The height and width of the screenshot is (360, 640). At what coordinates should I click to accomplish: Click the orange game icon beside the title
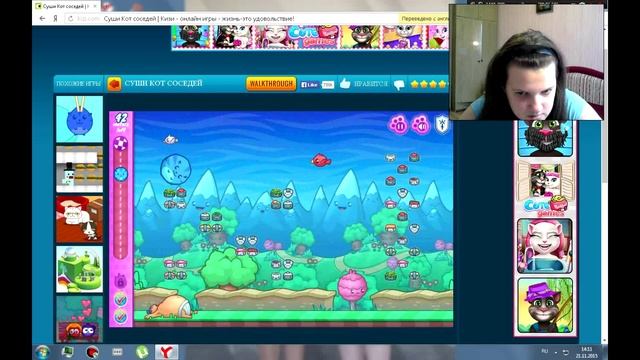click(x=114, y=84)
